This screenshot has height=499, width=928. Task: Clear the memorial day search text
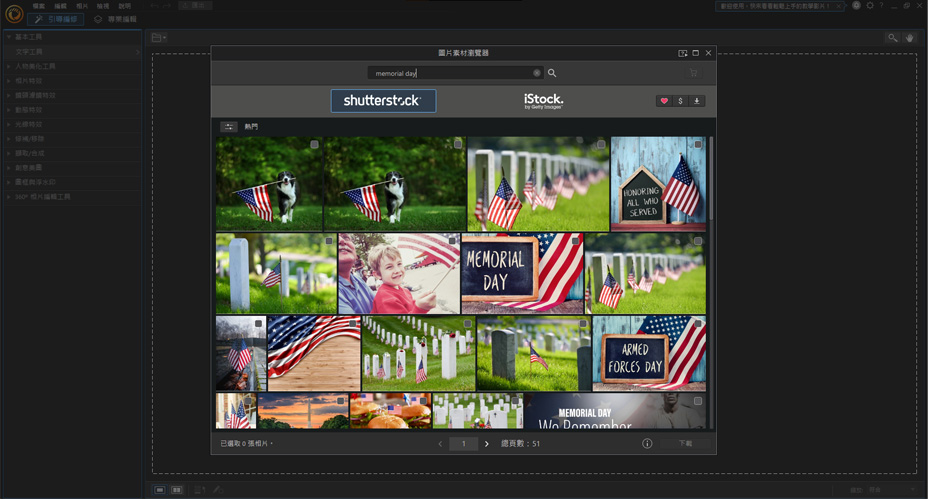click(x=536, y=73)
